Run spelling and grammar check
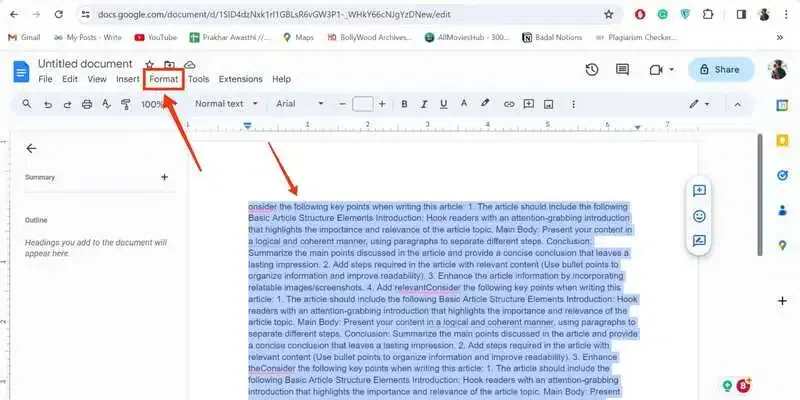The width and height of the screenshot is (800, 400). 106,104
